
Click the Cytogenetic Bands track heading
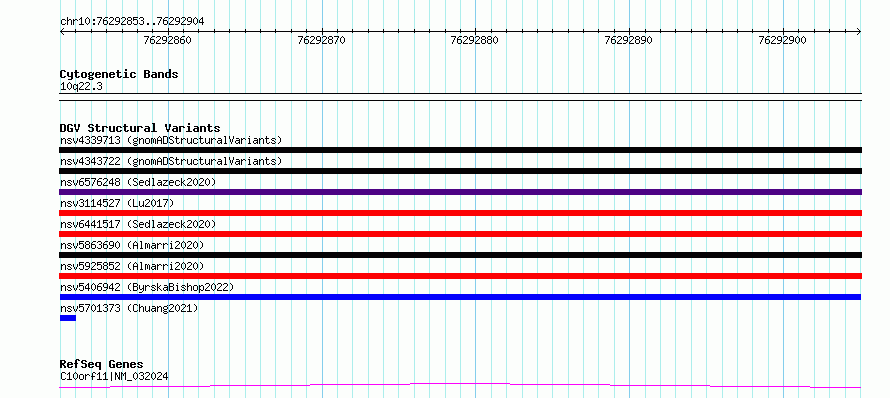point(119,74)
